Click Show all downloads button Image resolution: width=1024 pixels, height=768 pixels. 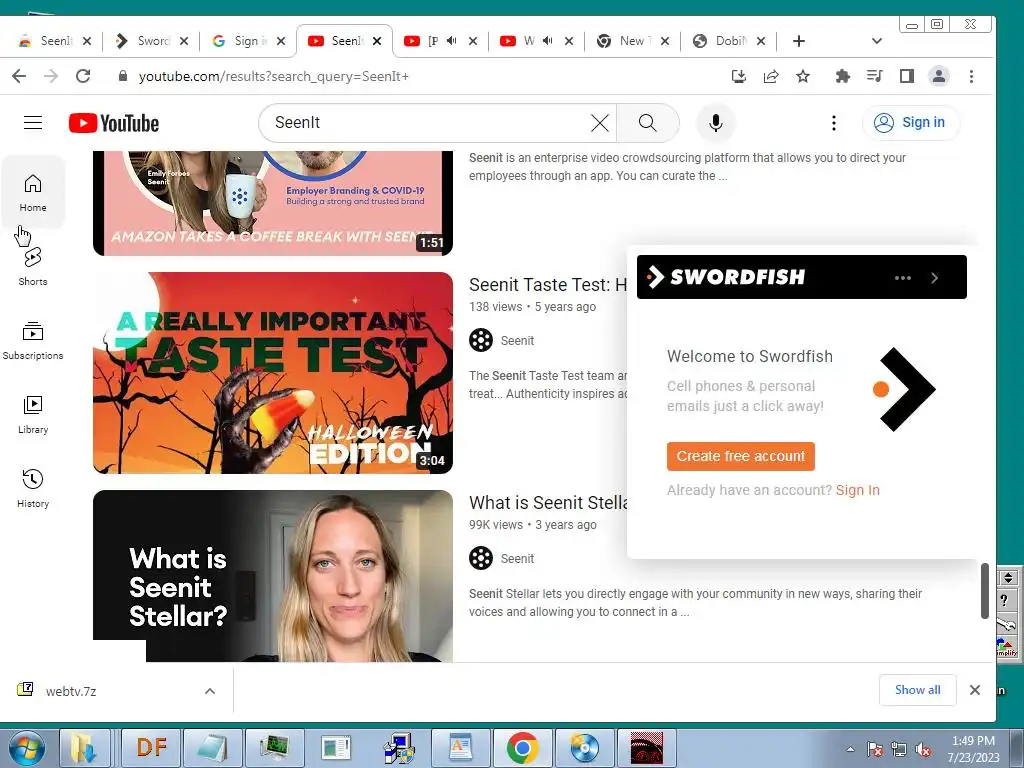point(918,690)
